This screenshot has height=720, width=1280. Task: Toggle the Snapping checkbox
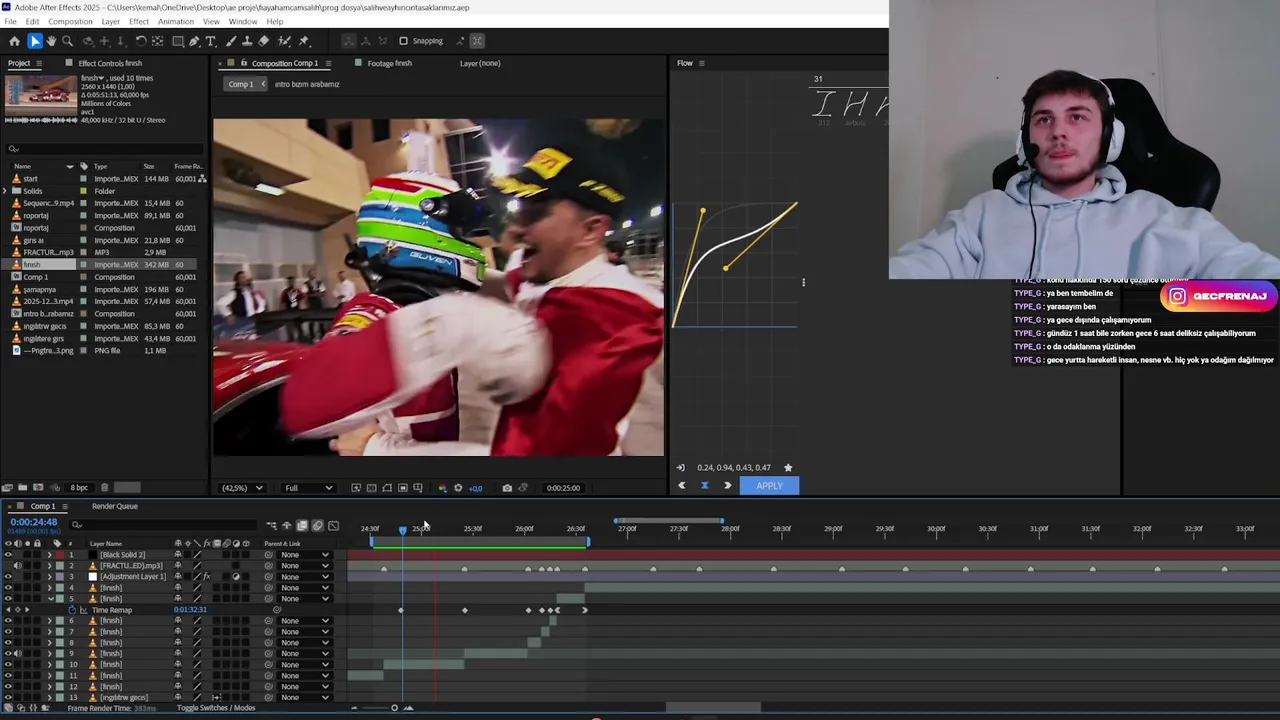point(403,41)
